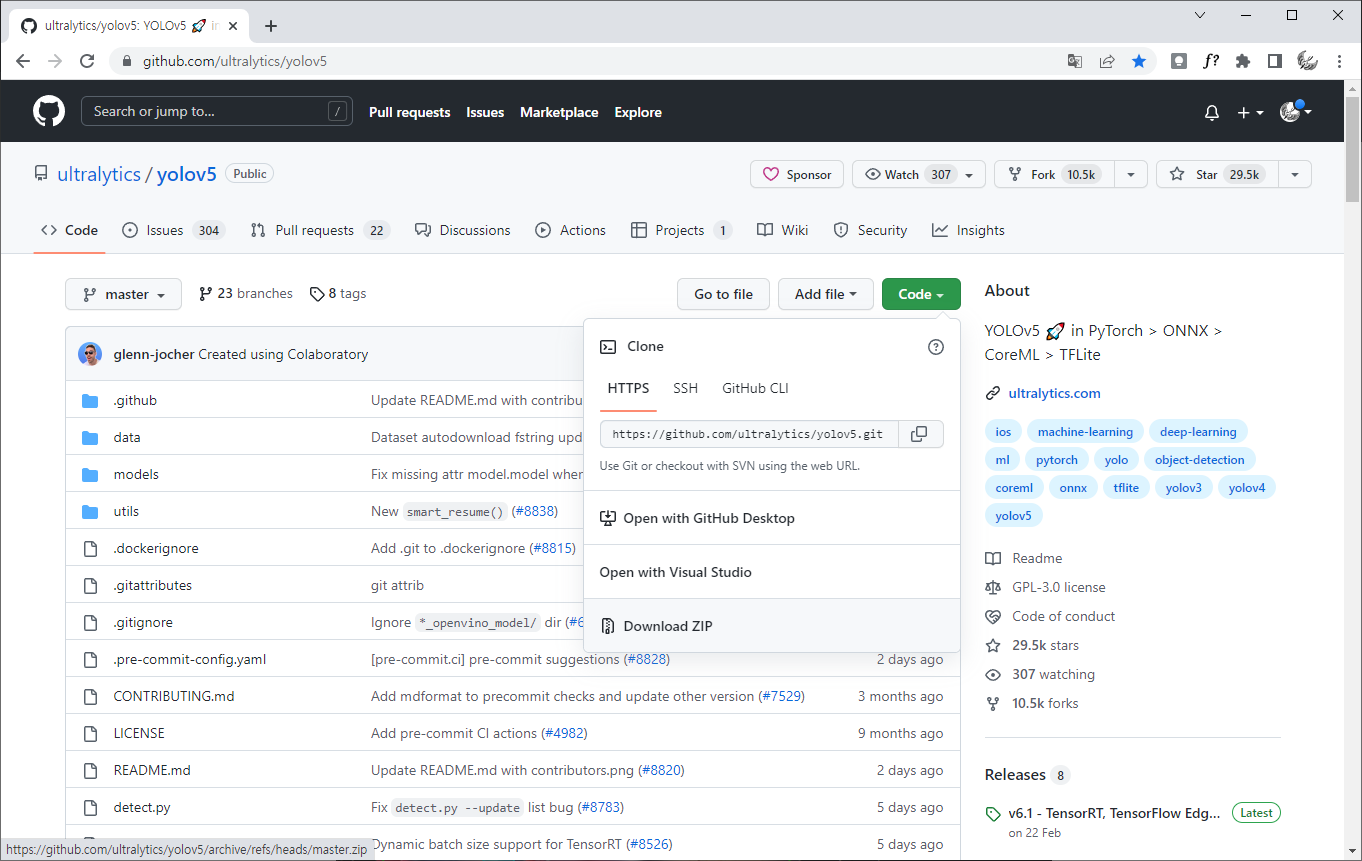Open the README.md file
The width and height of the screenshot is (1362, 861).
point(152,770)
